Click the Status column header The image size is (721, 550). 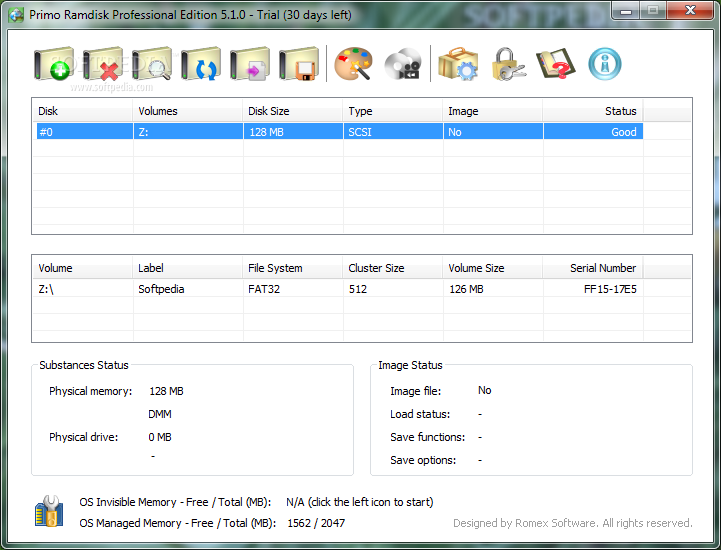(593, 111)
